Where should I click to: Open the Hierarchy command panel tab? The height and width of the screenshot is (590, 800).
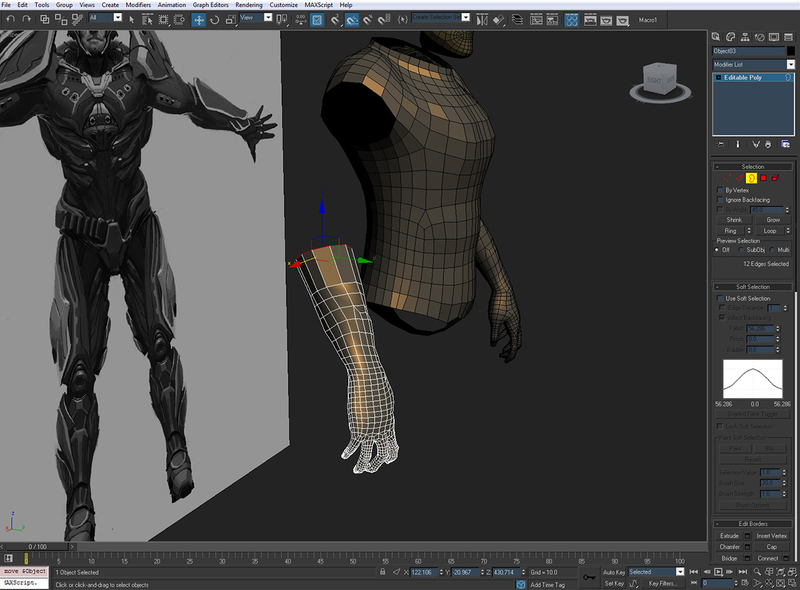pyautogui.click(x=745, y=37)
